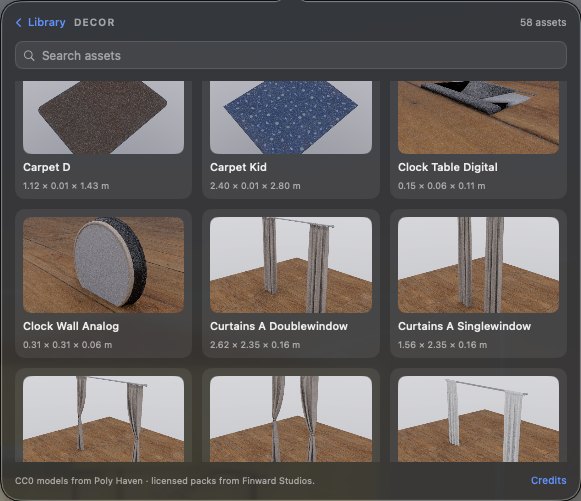Click the 'Curtains A Singlewindow' asset name
The height and width of the screenshot is (501, 581).
pos(464,326)
